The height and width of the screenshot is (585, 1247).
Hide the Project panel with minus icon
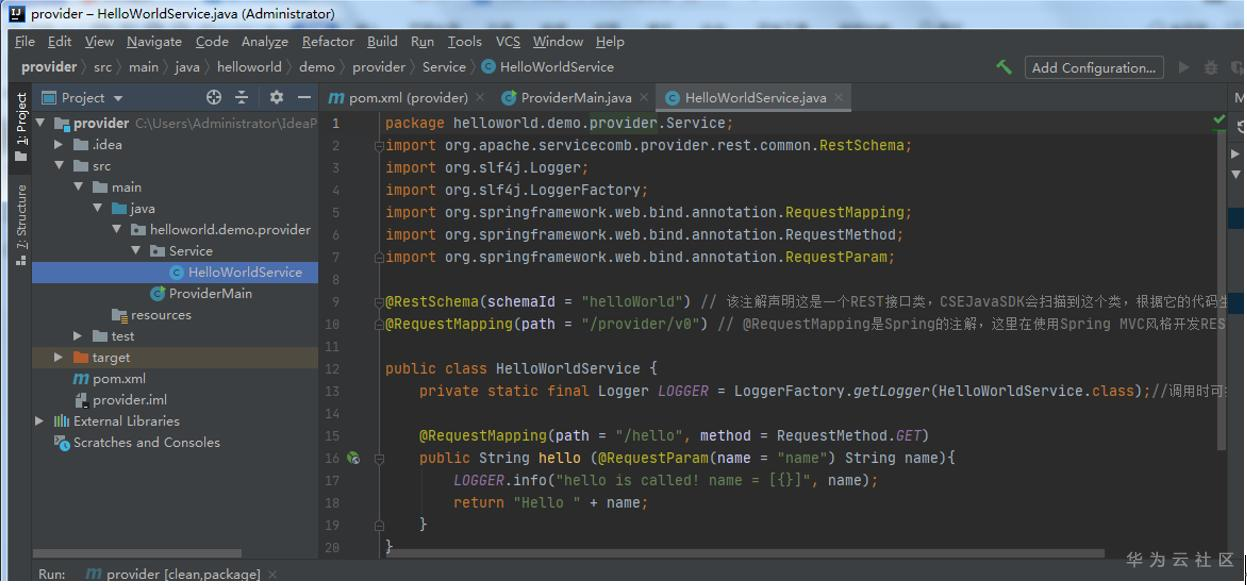304,97
